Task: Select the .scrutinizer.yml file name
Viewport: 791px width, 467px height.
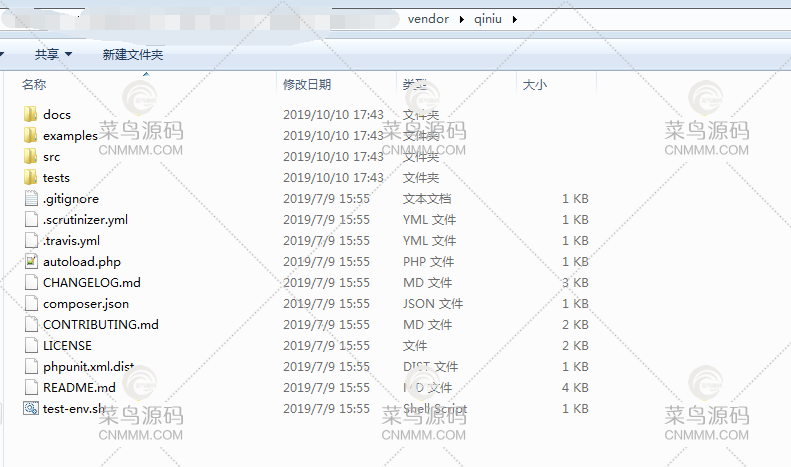Action: coord(85,220)
